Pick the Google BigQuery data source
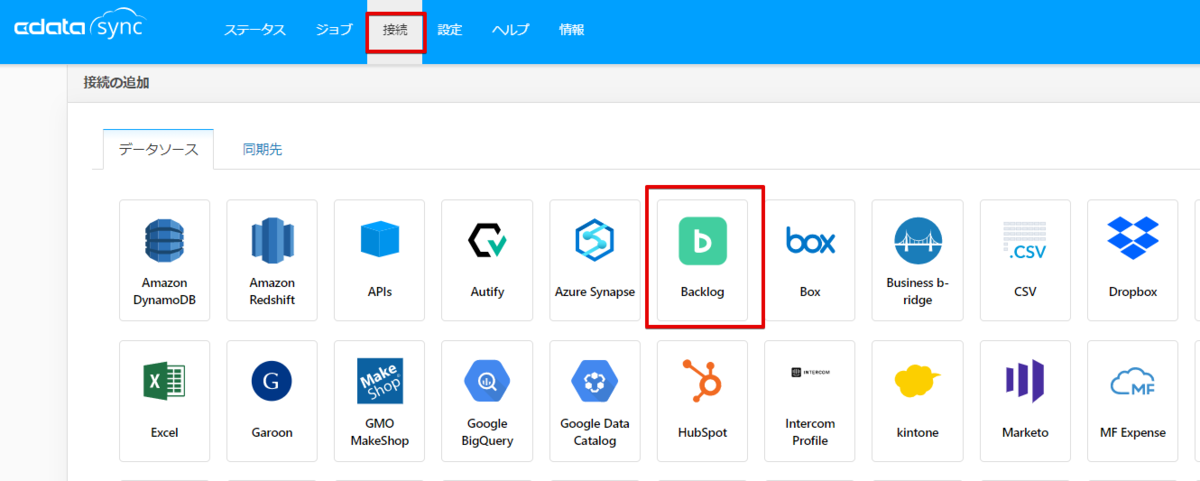 point(487,400)
